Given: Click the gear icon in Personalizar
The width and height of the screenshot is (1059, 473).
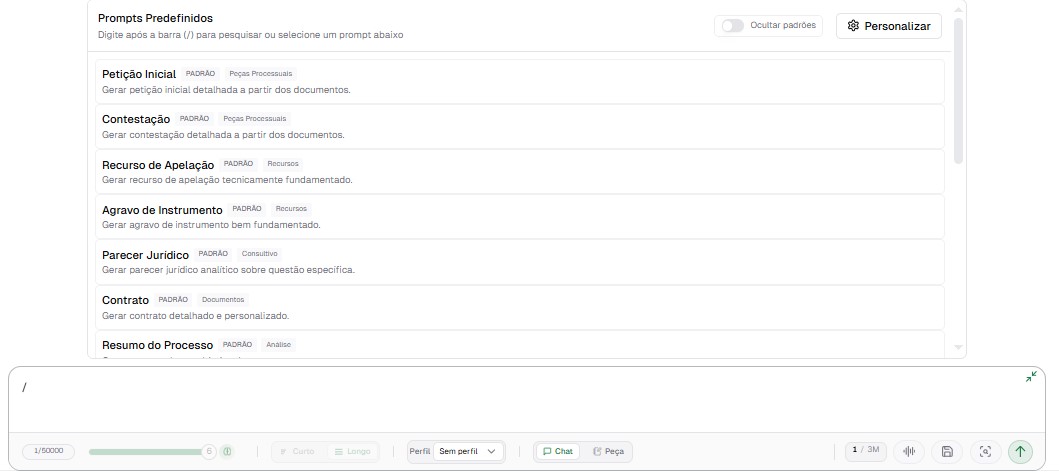Looking at the screenshot, I should pyautogui.click(x=853, y=26).
